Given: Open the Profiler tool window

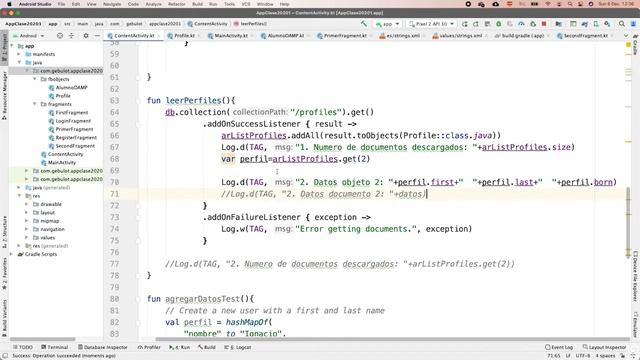Looking at the screenshot, I should coord(149,347).
